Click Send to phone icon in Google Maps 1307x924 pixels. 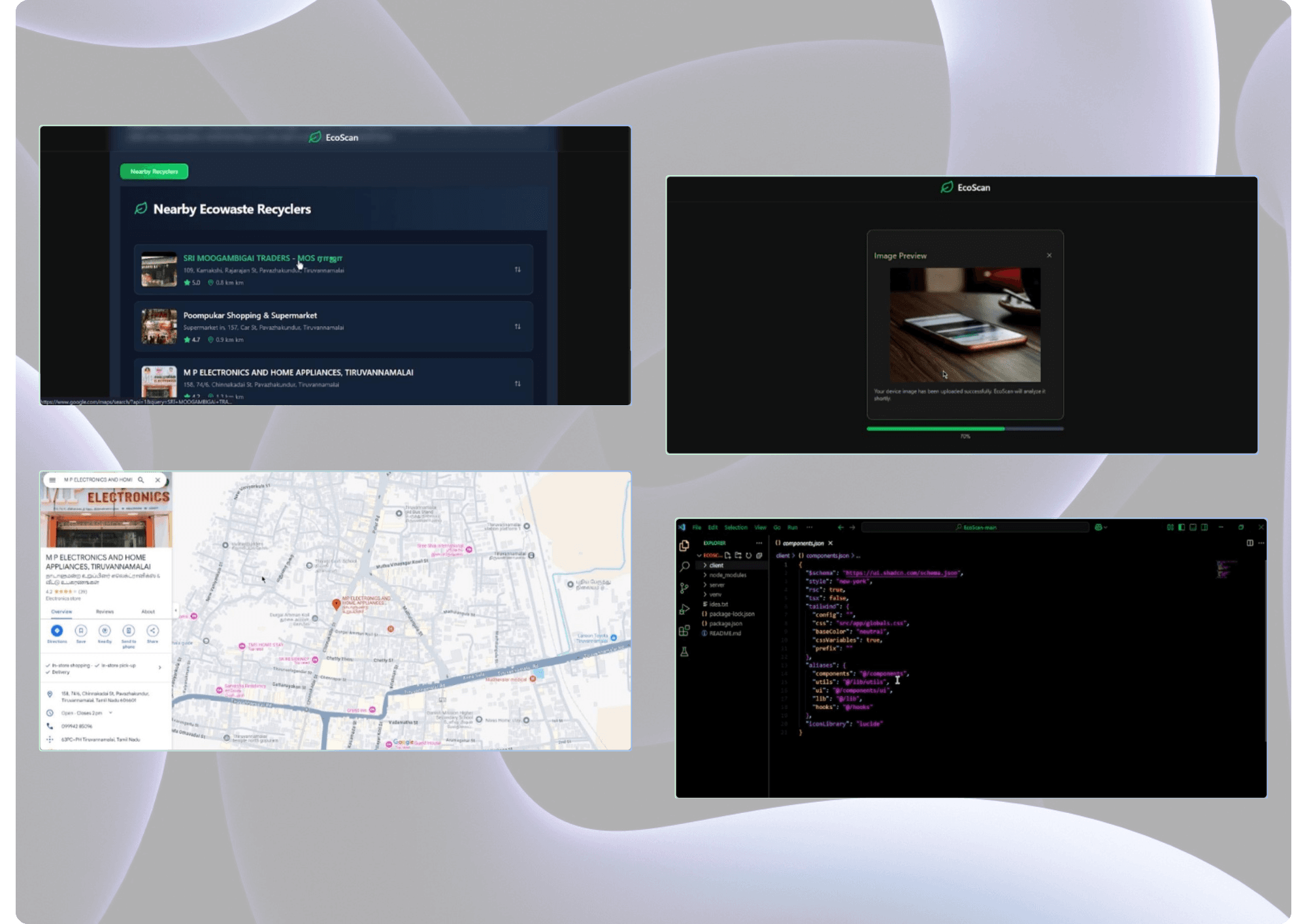point(129,631)
